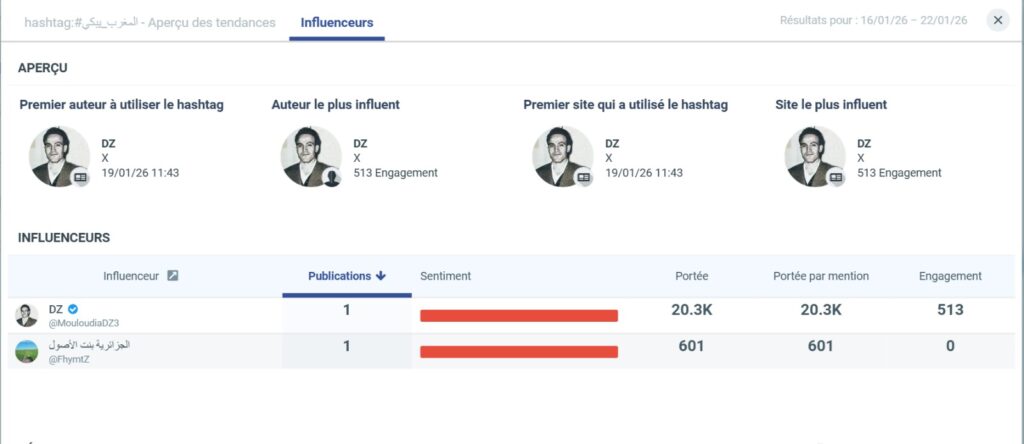Click the 513 Engagement text under Site le plus influent
Image resolution: width=1024 pixels, height=444 pixels.
(899, 173)
